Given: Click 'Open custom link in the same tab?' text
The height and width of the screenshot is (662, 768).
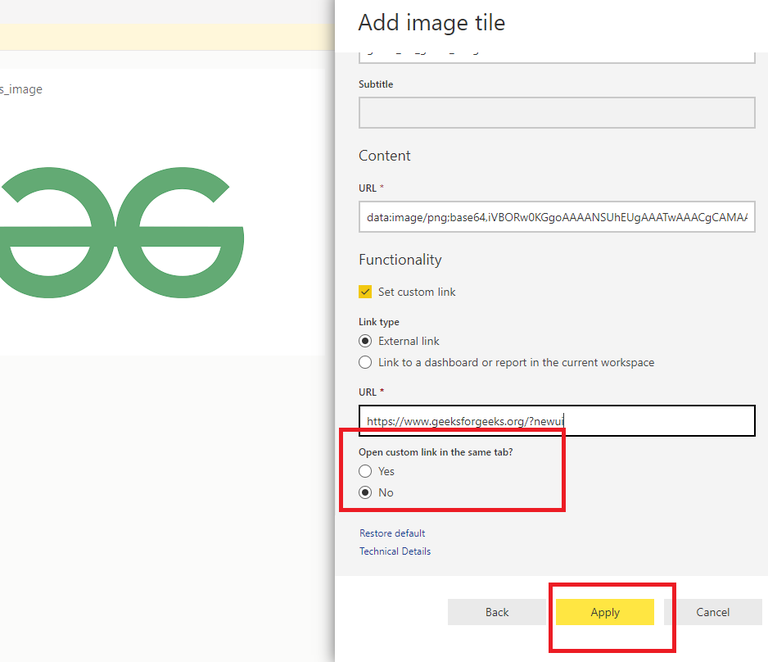Looking at the screenshot, I should click(435, 452).
